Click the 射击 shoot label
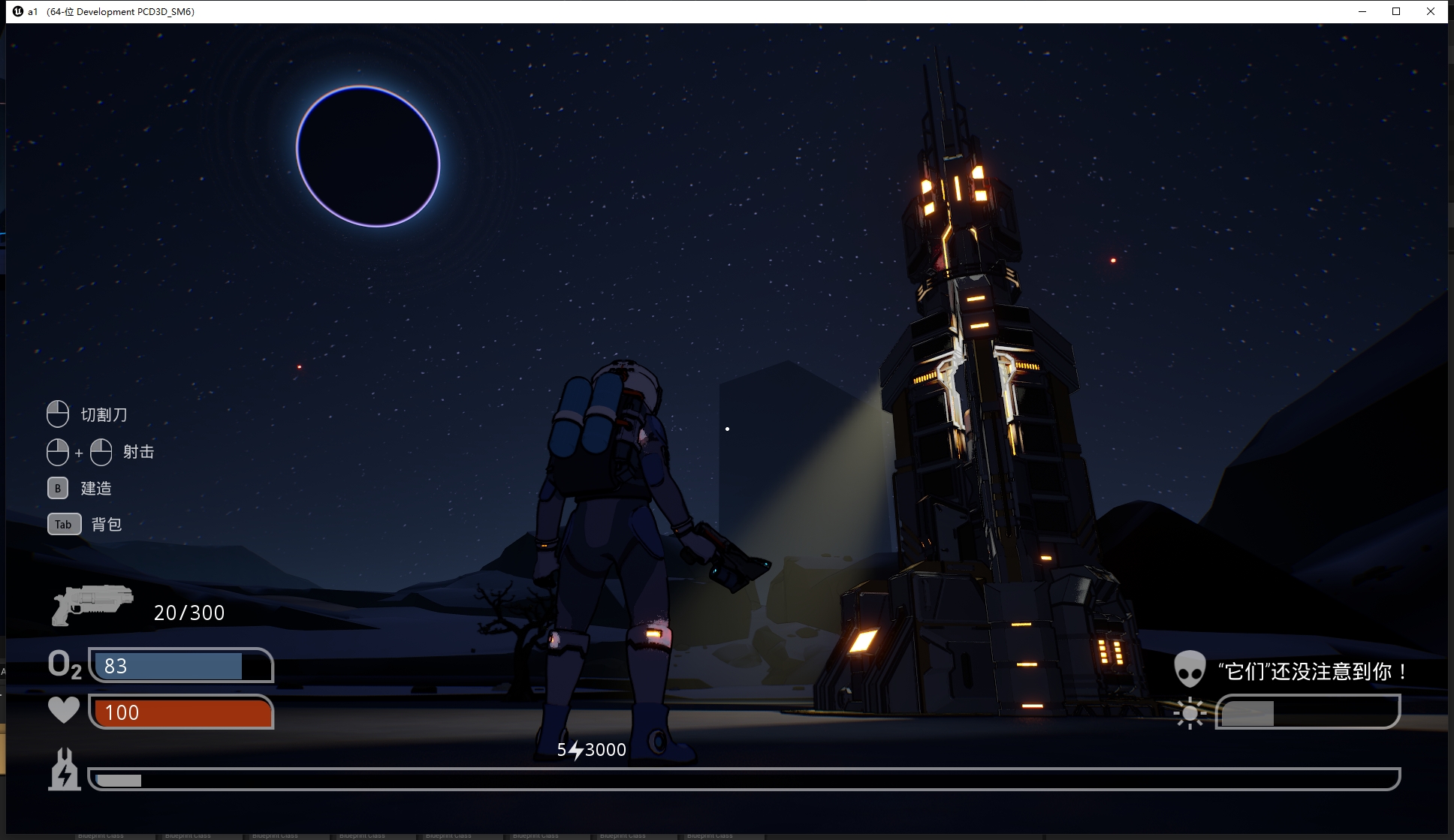The height and width of the screenshot is (840, 1454). pyautogui.click(x=138, y=452)
